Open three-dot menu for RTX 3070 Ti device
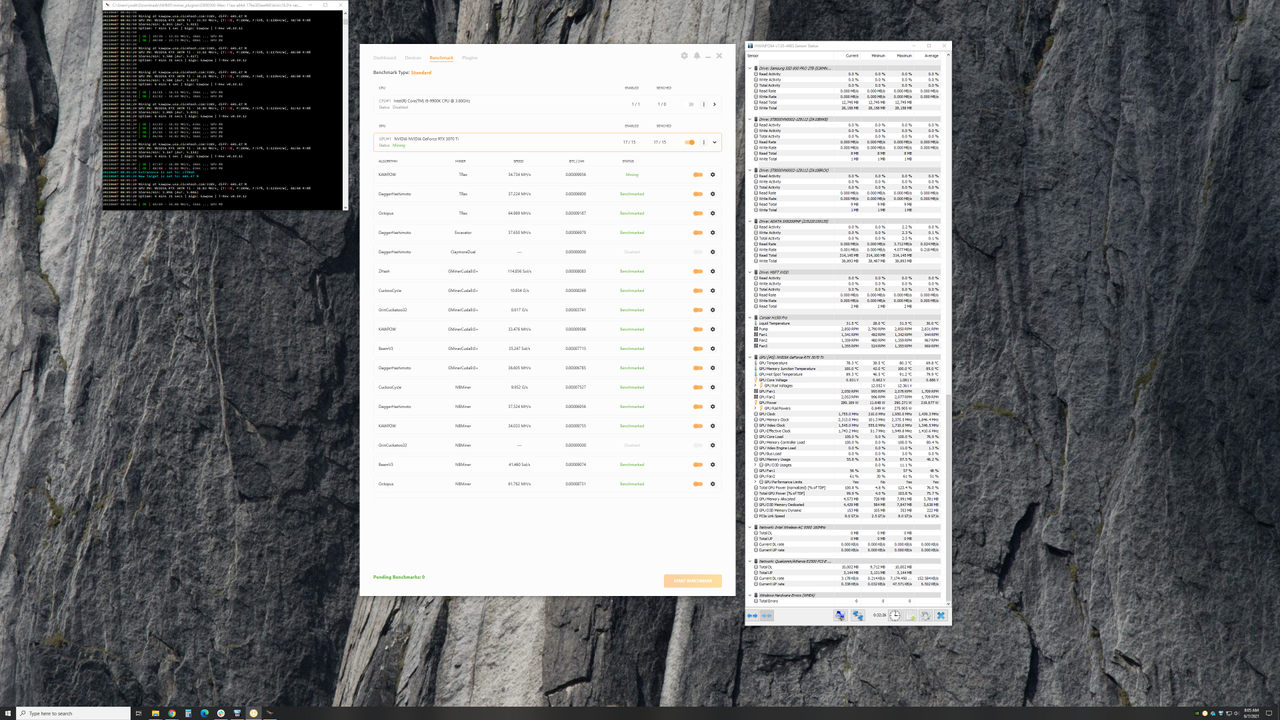 coord(703,142)
